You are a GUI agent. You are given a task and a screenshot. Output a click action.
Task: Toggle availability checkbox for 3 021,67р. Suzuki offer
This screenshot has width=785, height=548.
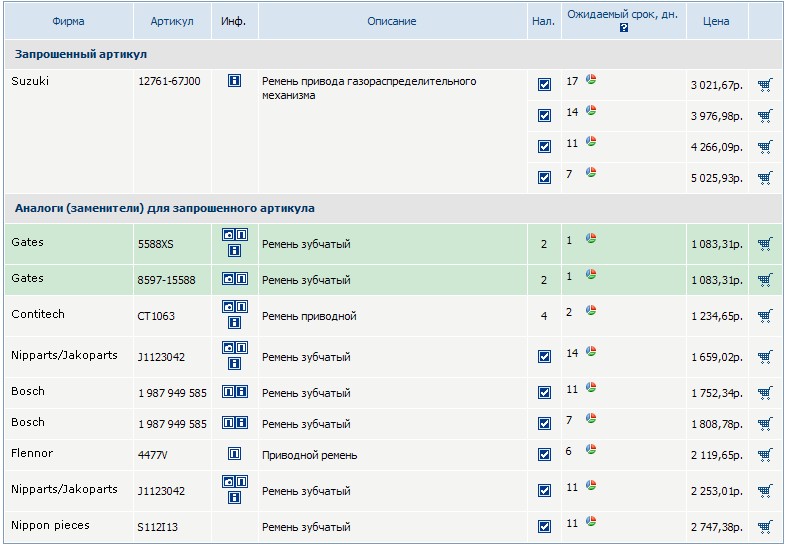click(544, 85)
